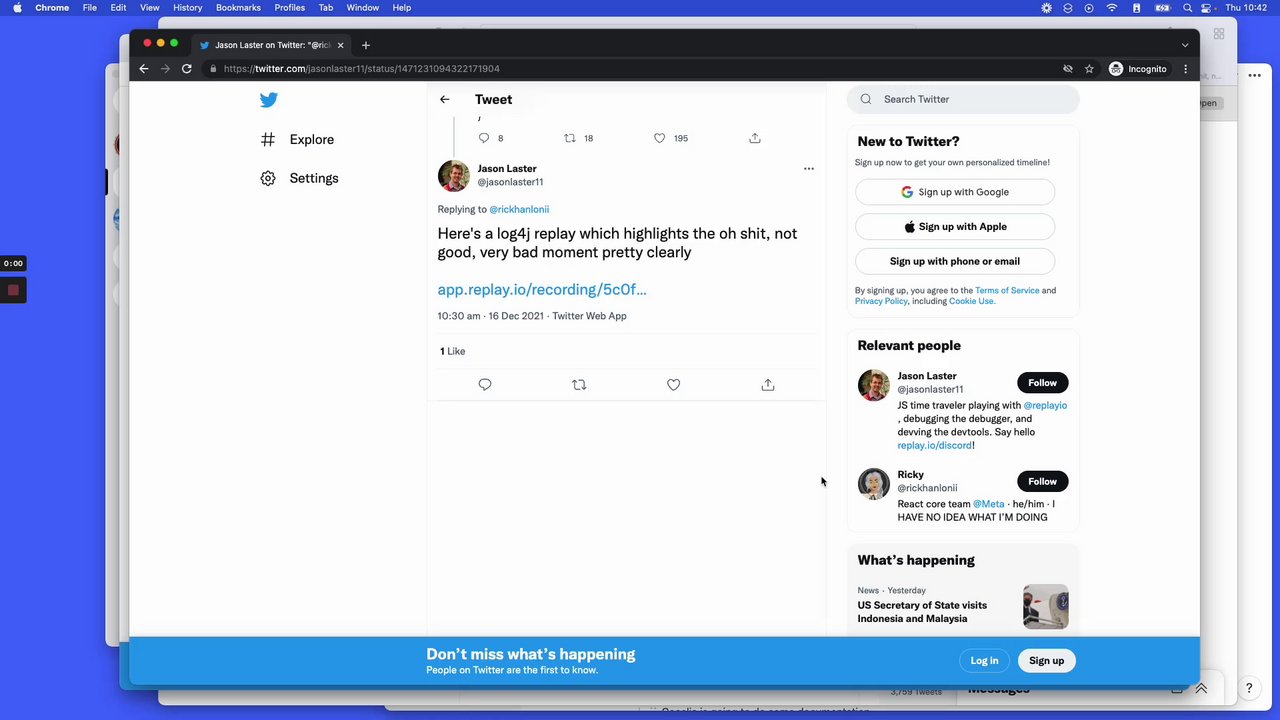1280x720 pixels.
Task: Click the Search Twitter field
Action: (963, 99)
